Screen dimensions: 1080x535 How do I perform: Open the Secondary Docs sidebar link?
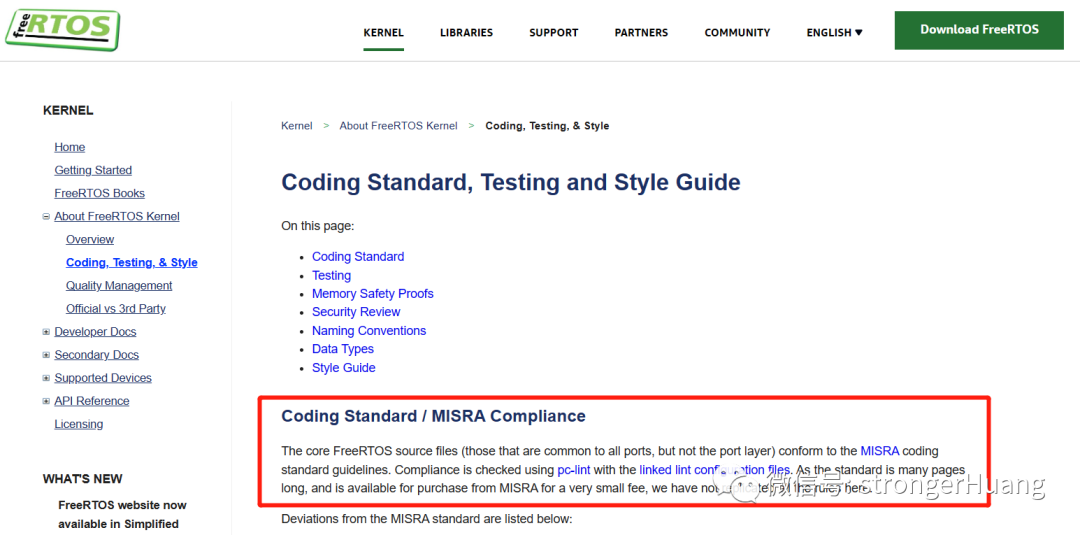96,355
